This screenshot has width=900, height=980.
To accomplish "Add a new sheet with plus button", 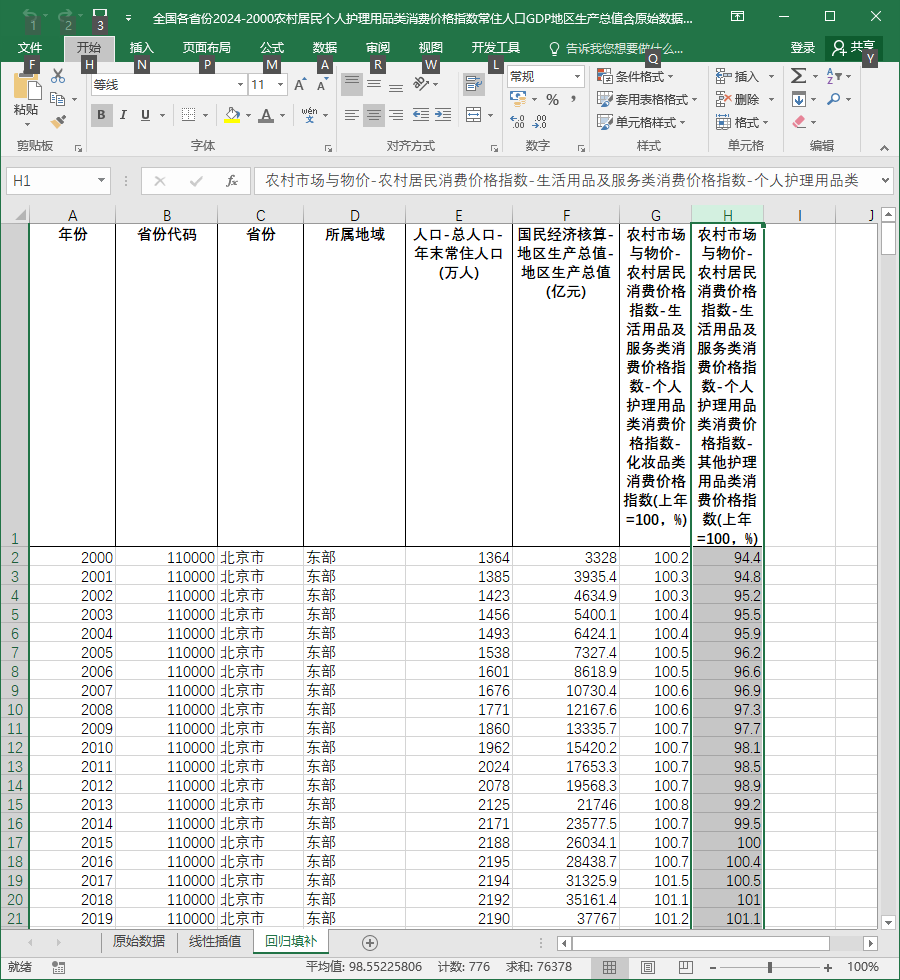I will pyautogui.click(x=370, y=942).
